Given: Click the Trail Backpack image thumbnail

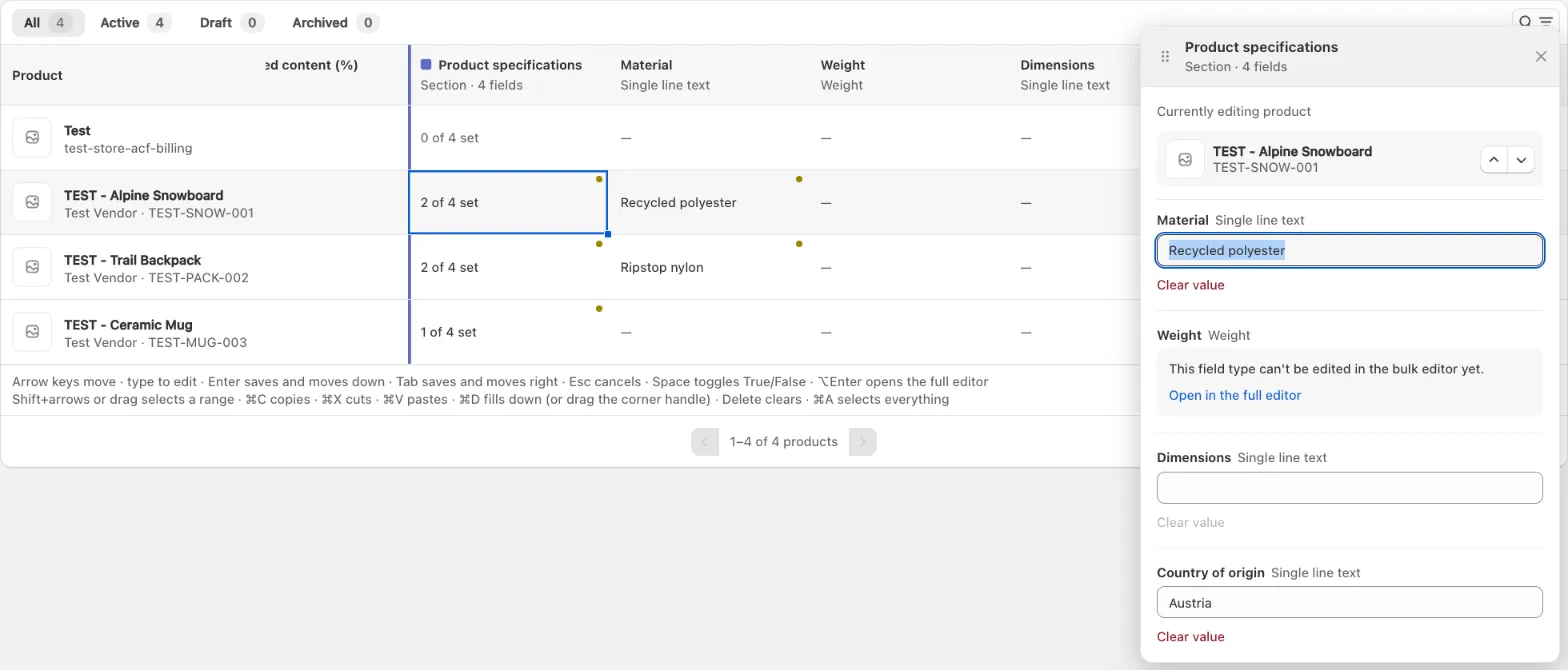Looking at the screenshot, I should tap(32, 267).
